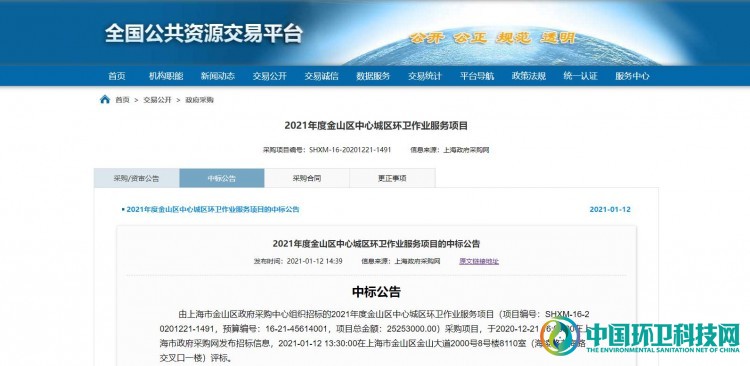Click 交易公开 breadcrumb link
Viewport: 750px width, 366px height.
[157, 100]
